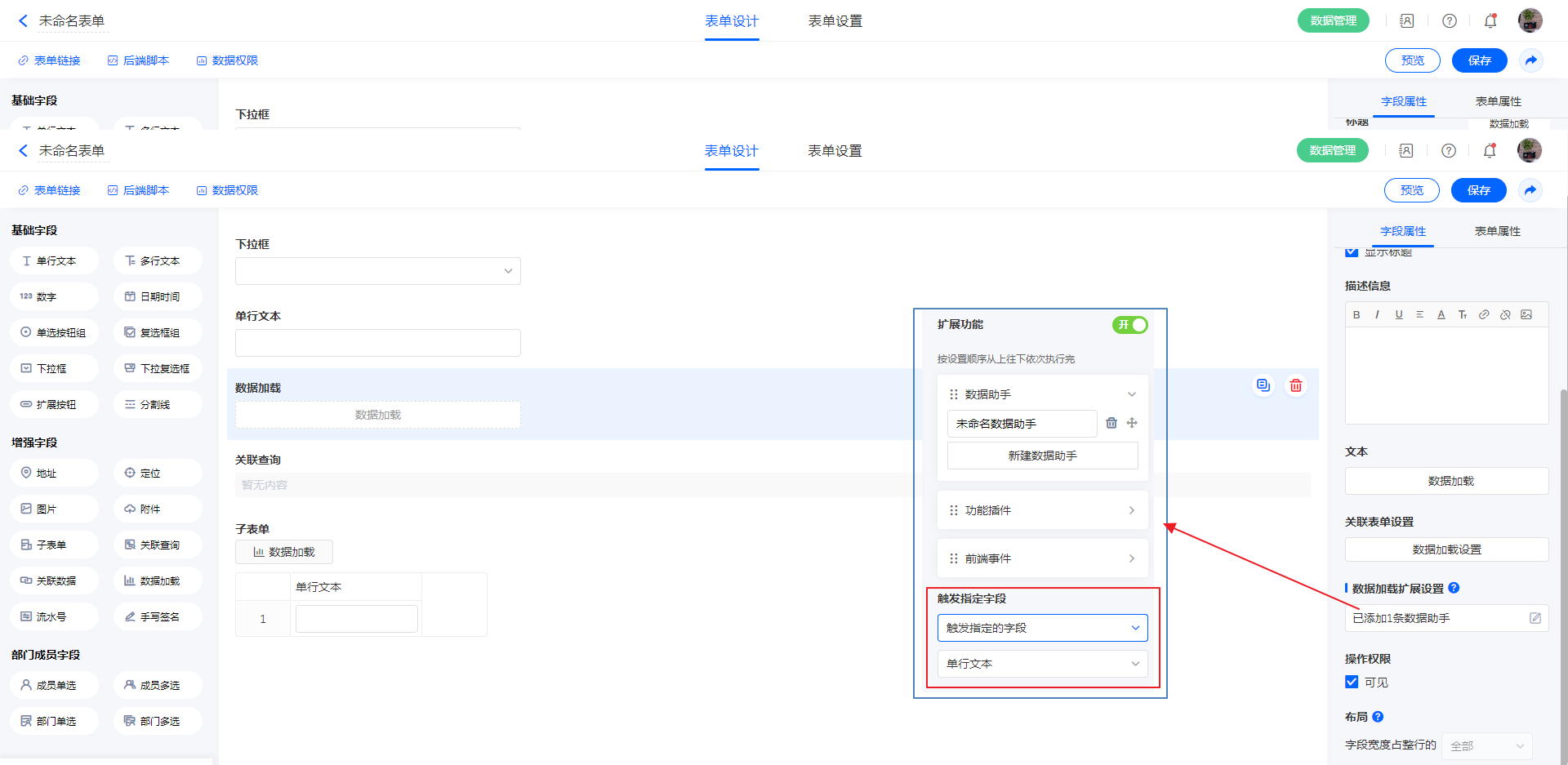The image size is (1568, 765).
Task: Uncheck the 可见 checkbox
Action: click(x=1352, y=682)
